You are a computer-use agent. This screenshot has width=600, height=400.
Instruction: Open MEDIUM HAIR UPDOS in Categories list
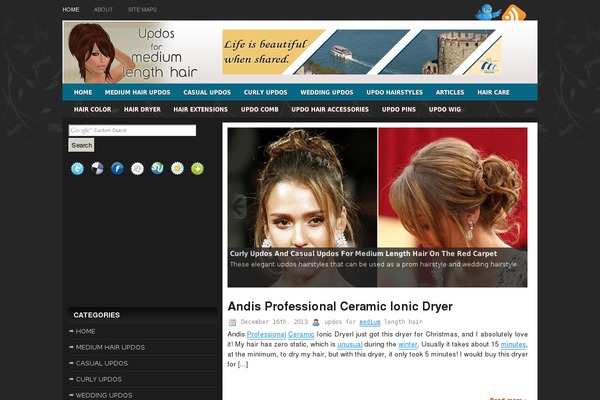tap(110, 348)
